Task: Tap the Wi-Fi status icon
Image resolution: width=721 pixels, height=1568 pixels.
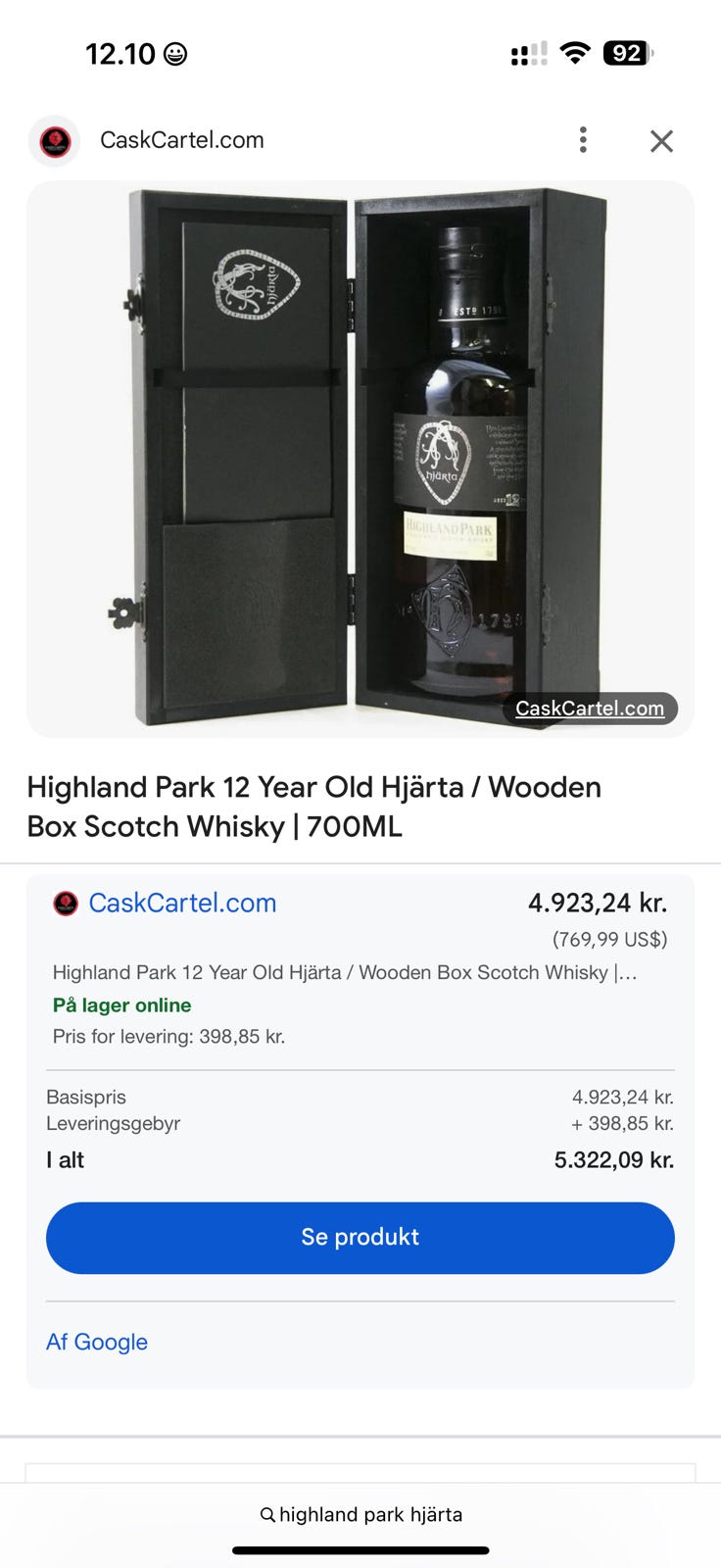Action: pos(575,53)
